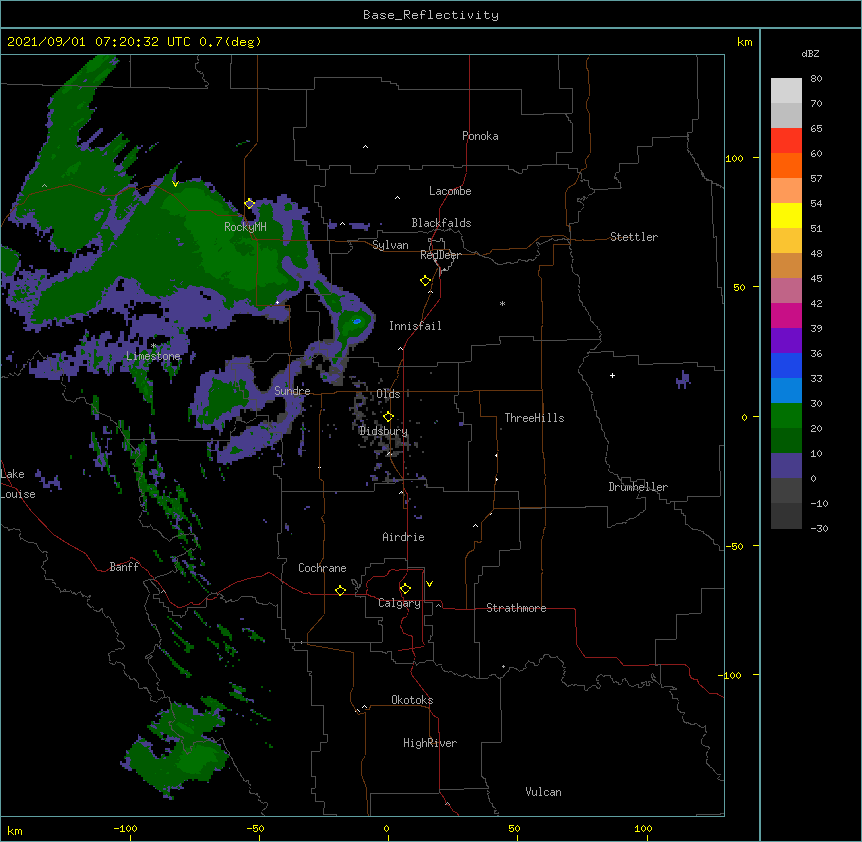
Task: Click the yellow diamond marker above Calgary label
Action: click(405, 589)
